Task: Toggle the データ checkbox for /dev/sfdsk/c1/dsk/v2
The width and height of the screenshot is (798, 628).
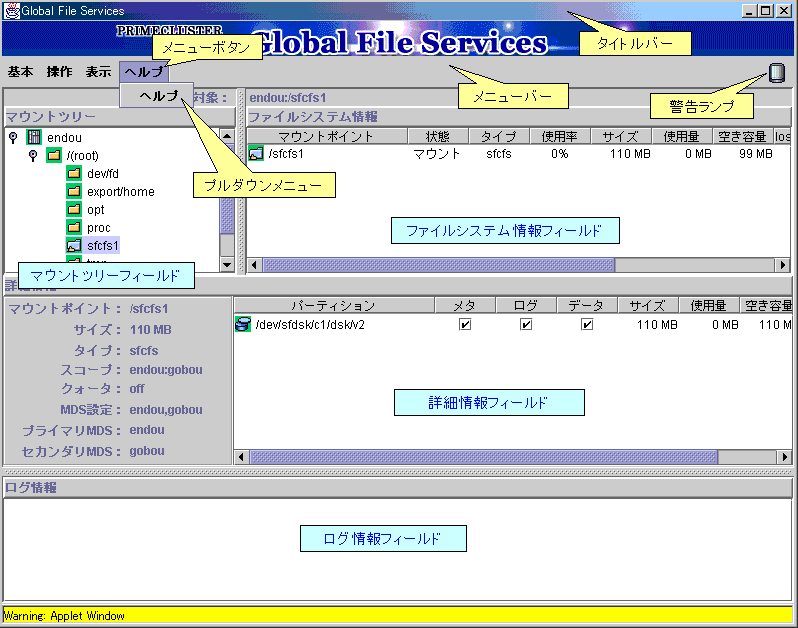Action: click(587, 324)
